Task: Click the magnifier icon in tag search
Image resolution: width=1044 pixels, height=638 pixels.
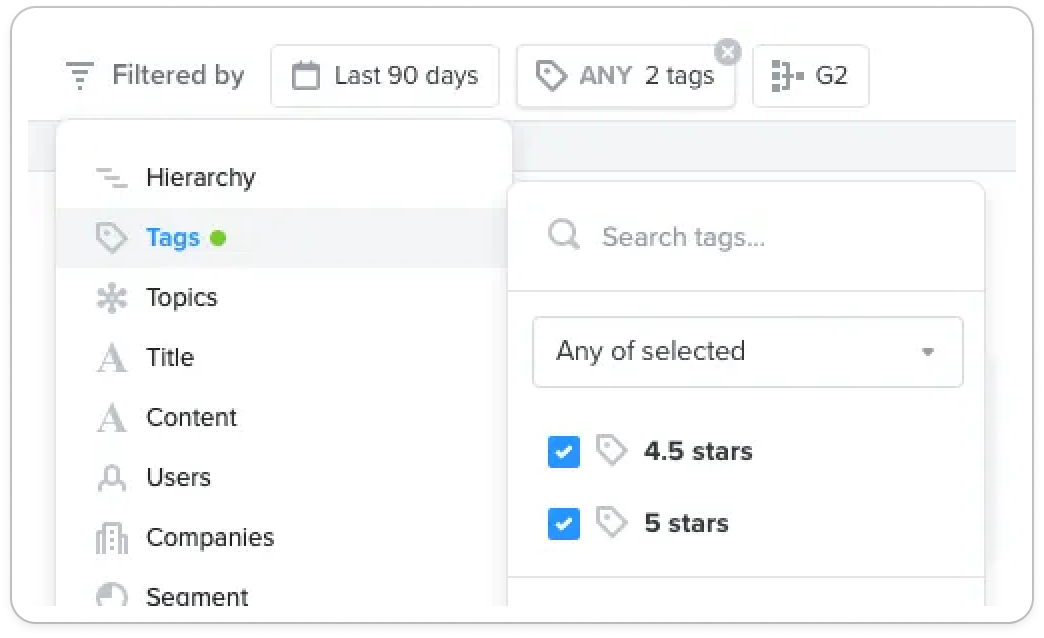Action: [x=564, y=235]
